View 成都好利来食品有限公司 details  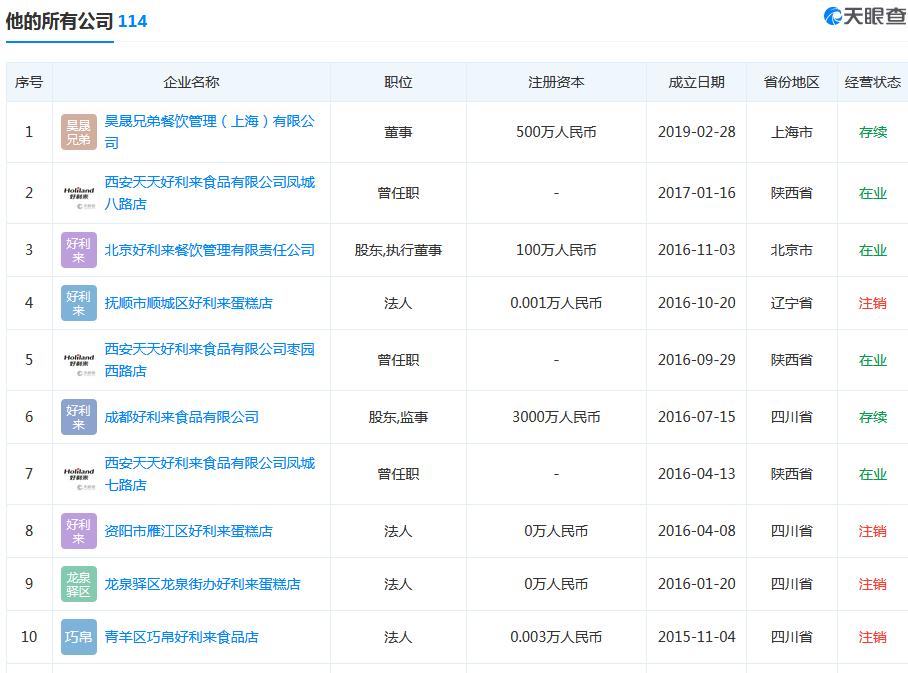[181, 417]
